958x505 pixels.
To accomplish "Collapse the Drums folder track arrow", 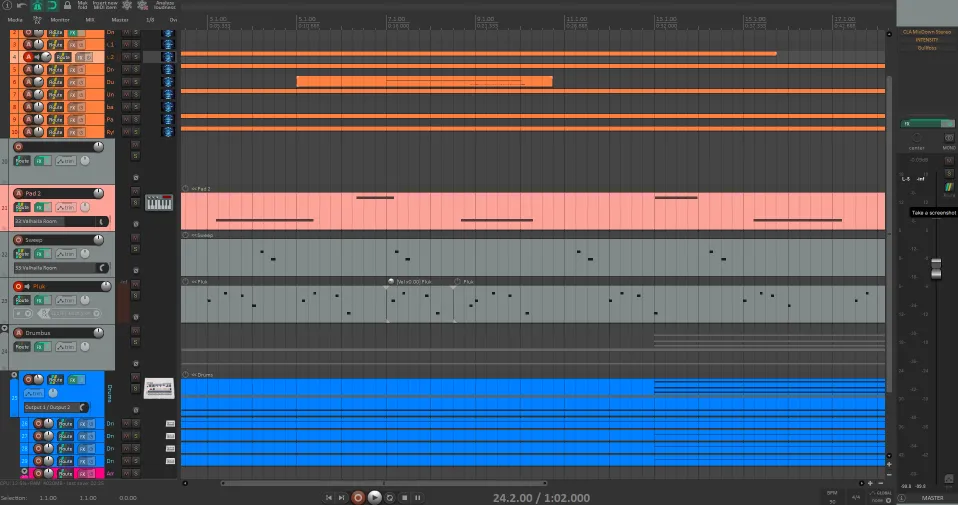I will pos(13,375).
